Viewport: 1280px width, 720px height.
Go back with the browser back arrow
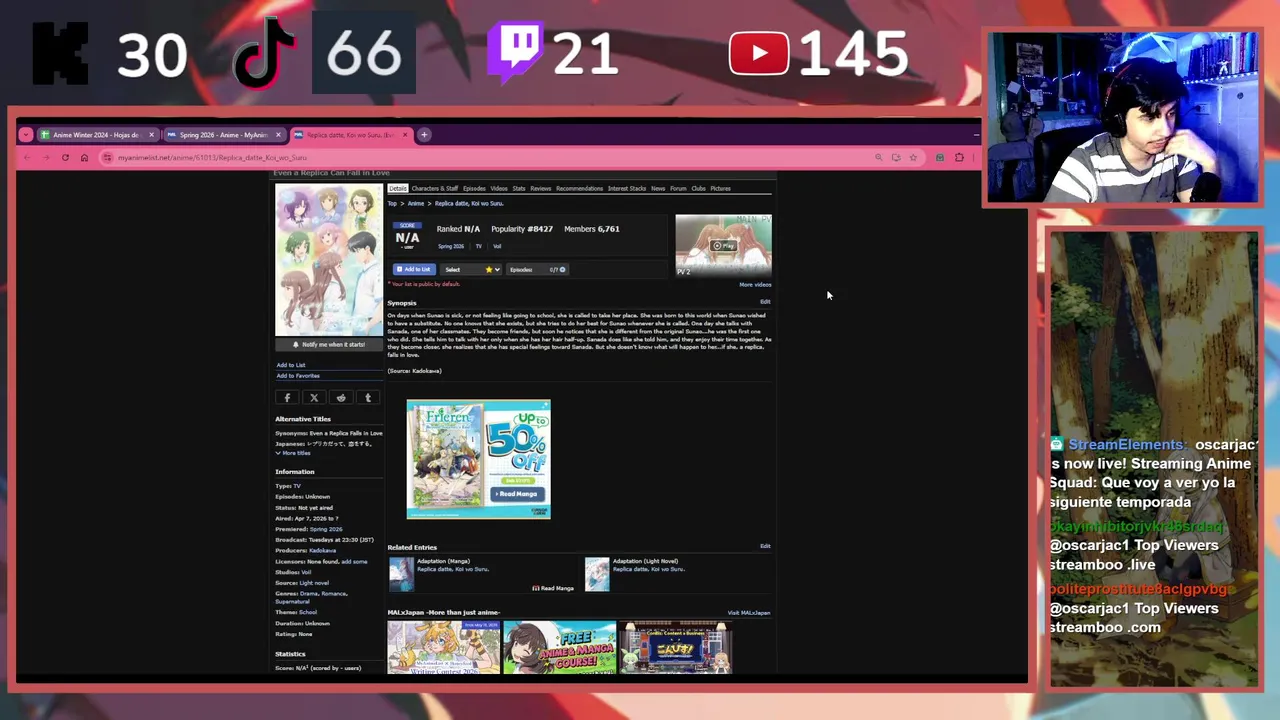coord(27,157)
